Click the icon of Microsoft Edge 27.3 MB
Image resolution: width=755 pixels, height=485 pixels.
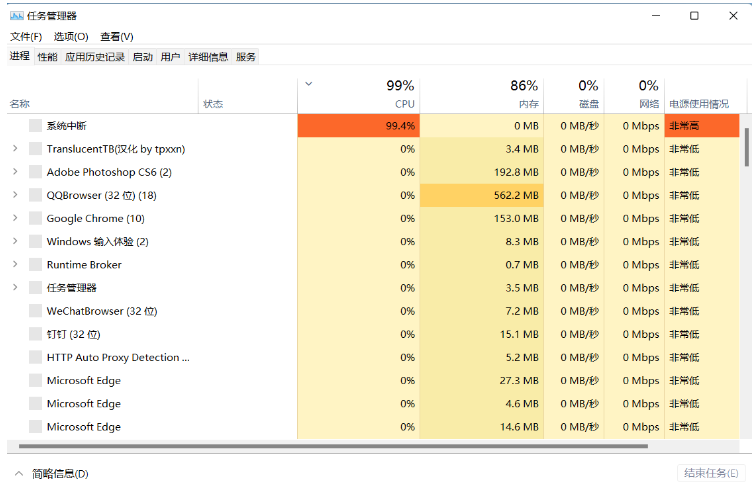35,380
